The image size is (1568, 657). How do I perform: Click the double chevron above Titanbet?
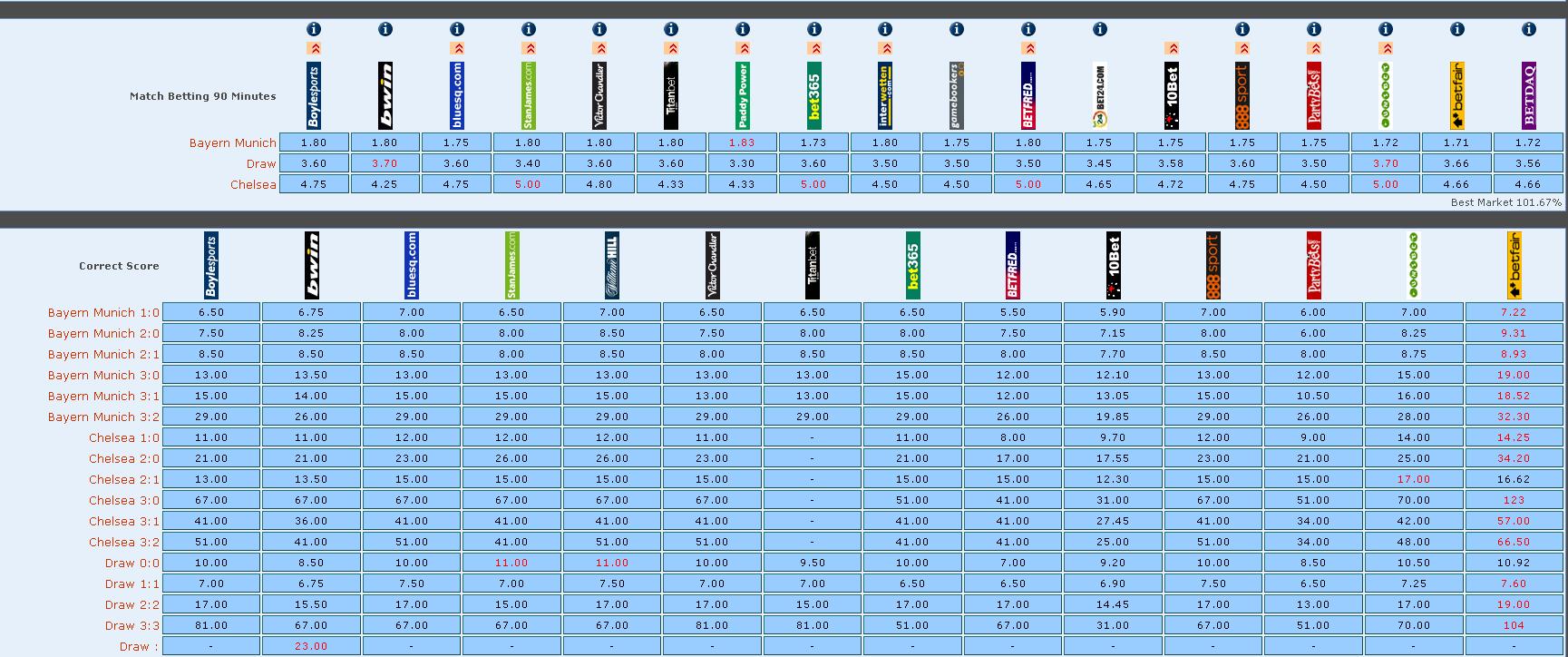(x=671, y=49)
